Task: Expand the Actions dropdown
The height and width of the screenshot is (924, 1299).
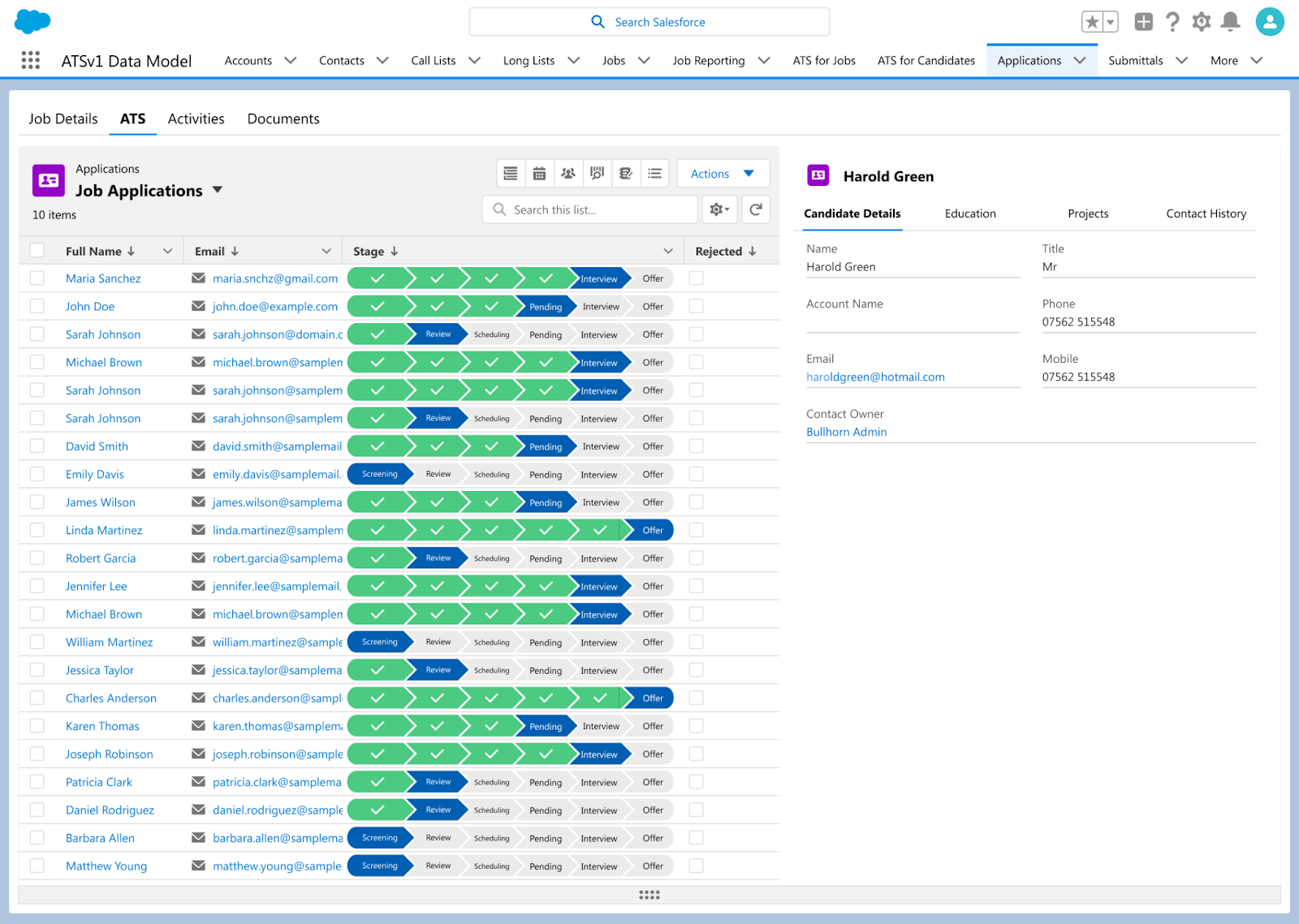Action: [723, 174]
